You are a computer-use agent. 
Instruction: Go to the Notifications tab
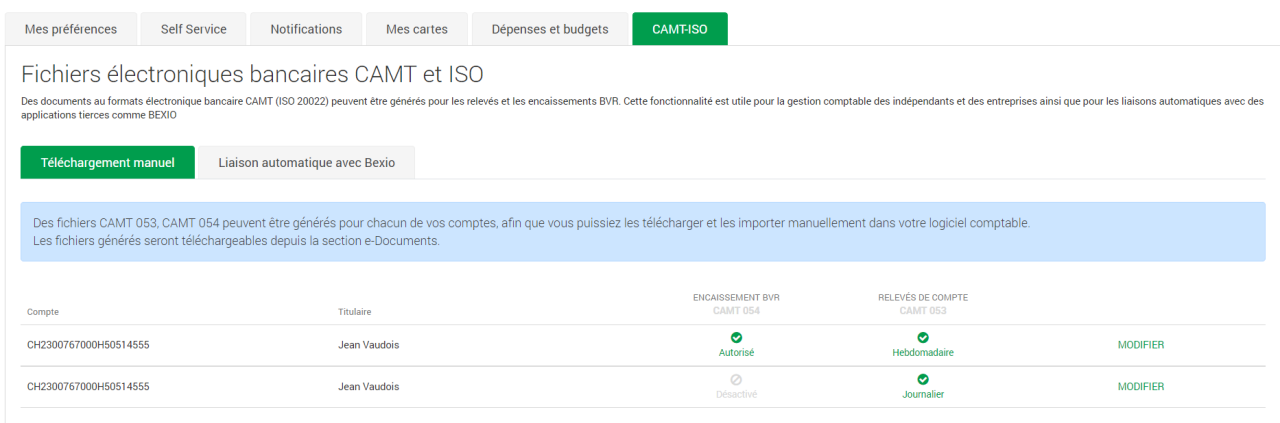pos(306,29)
